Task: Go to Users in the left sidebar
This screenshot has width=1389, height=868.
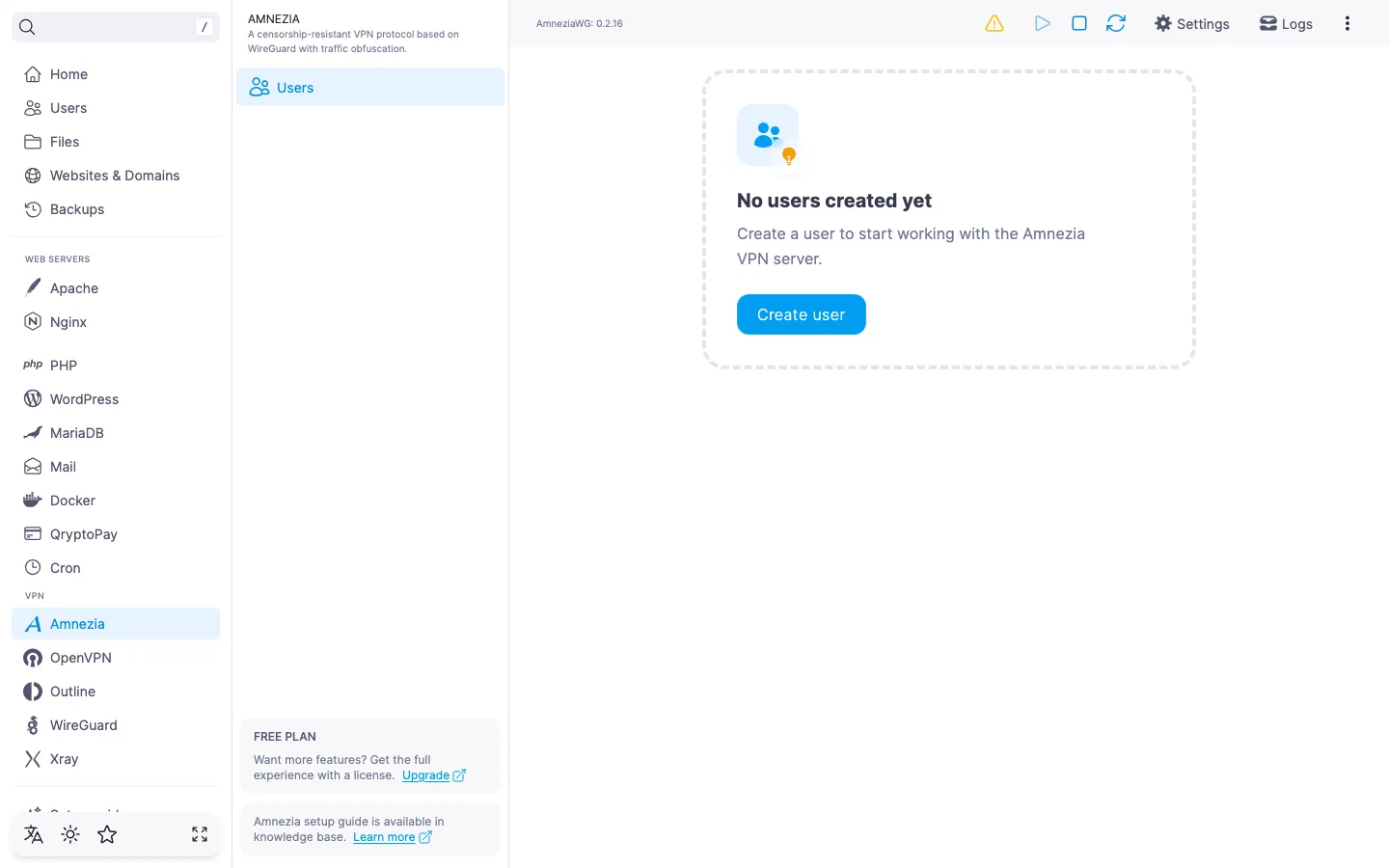Action: [x=116, y=108]
